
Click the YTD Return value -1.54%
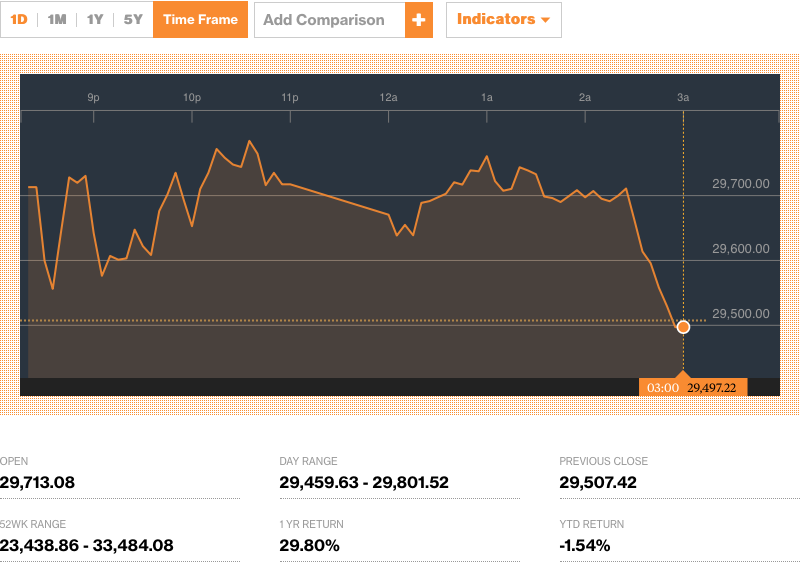tap(585, 545)
